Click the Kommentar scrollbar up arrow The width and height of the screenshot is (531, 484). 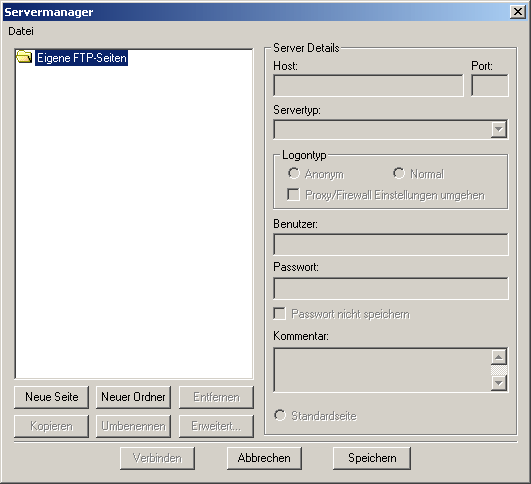point(498,357)
